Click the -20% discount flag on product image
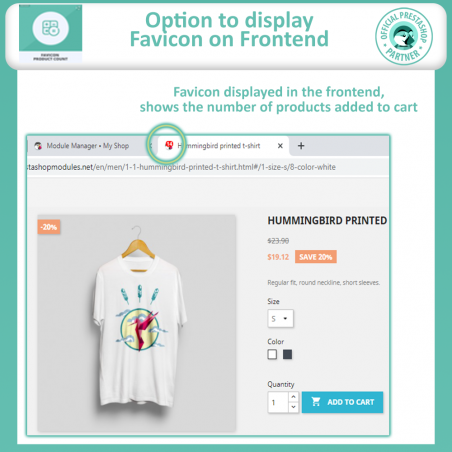Viewport: 452px width, 452px height. pyautogui.click(x=49, y=227)
